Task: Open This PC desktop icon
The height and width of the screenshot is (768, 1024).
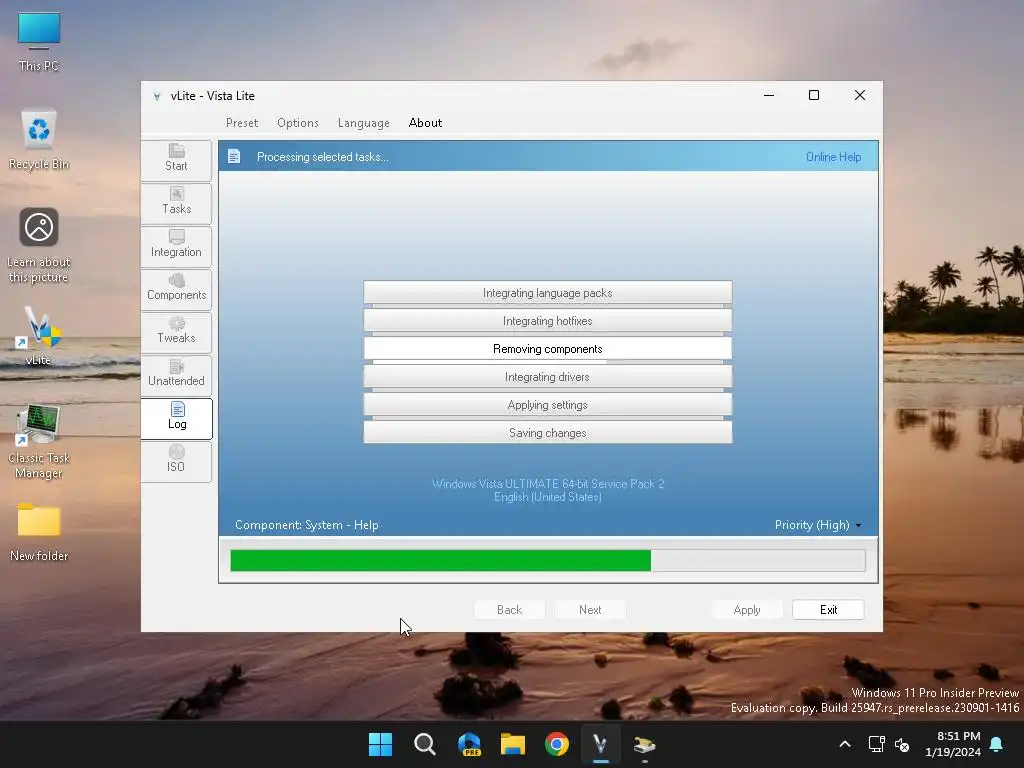Action: click(x=39, y=42)
